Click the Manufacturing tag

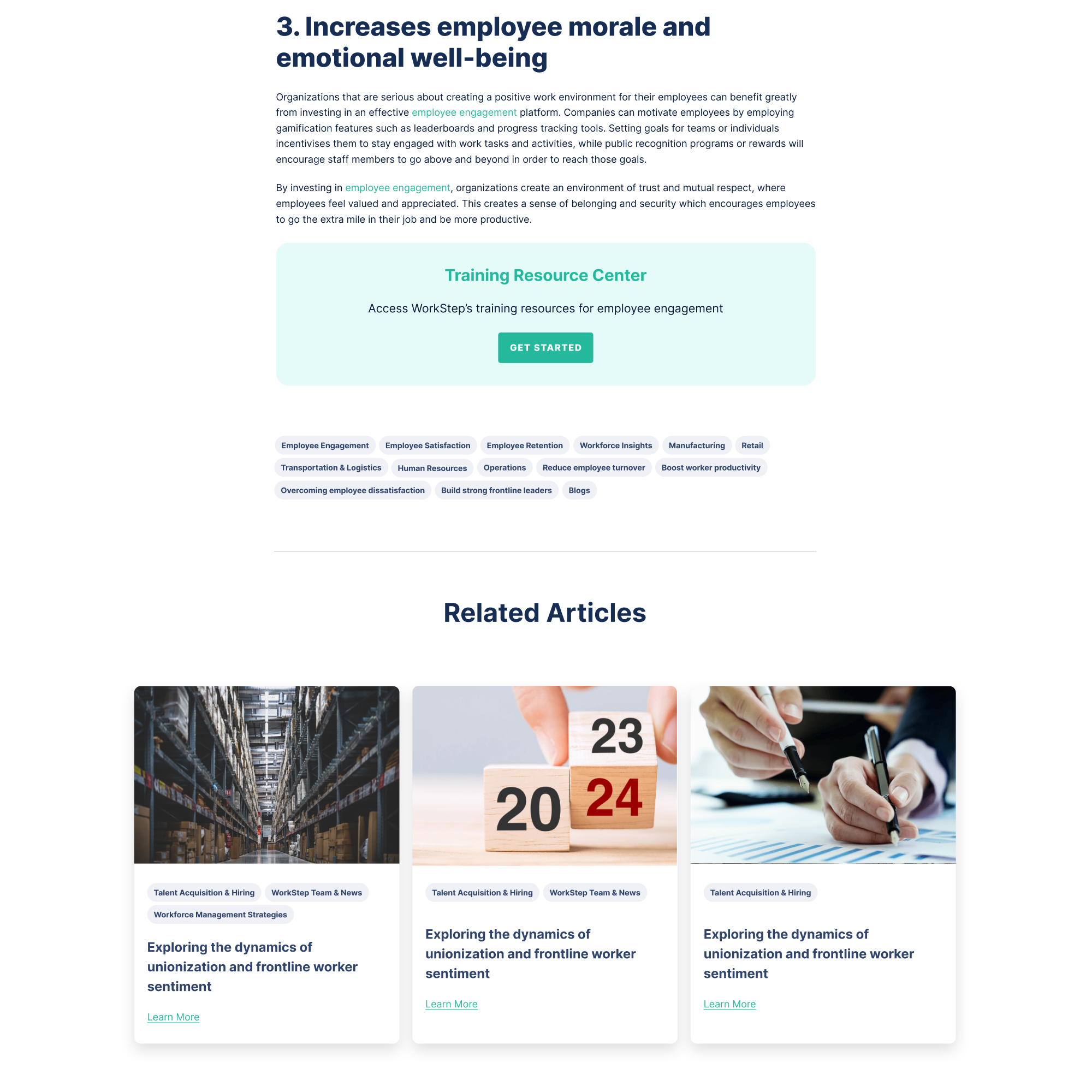click(x=696, y=444)
